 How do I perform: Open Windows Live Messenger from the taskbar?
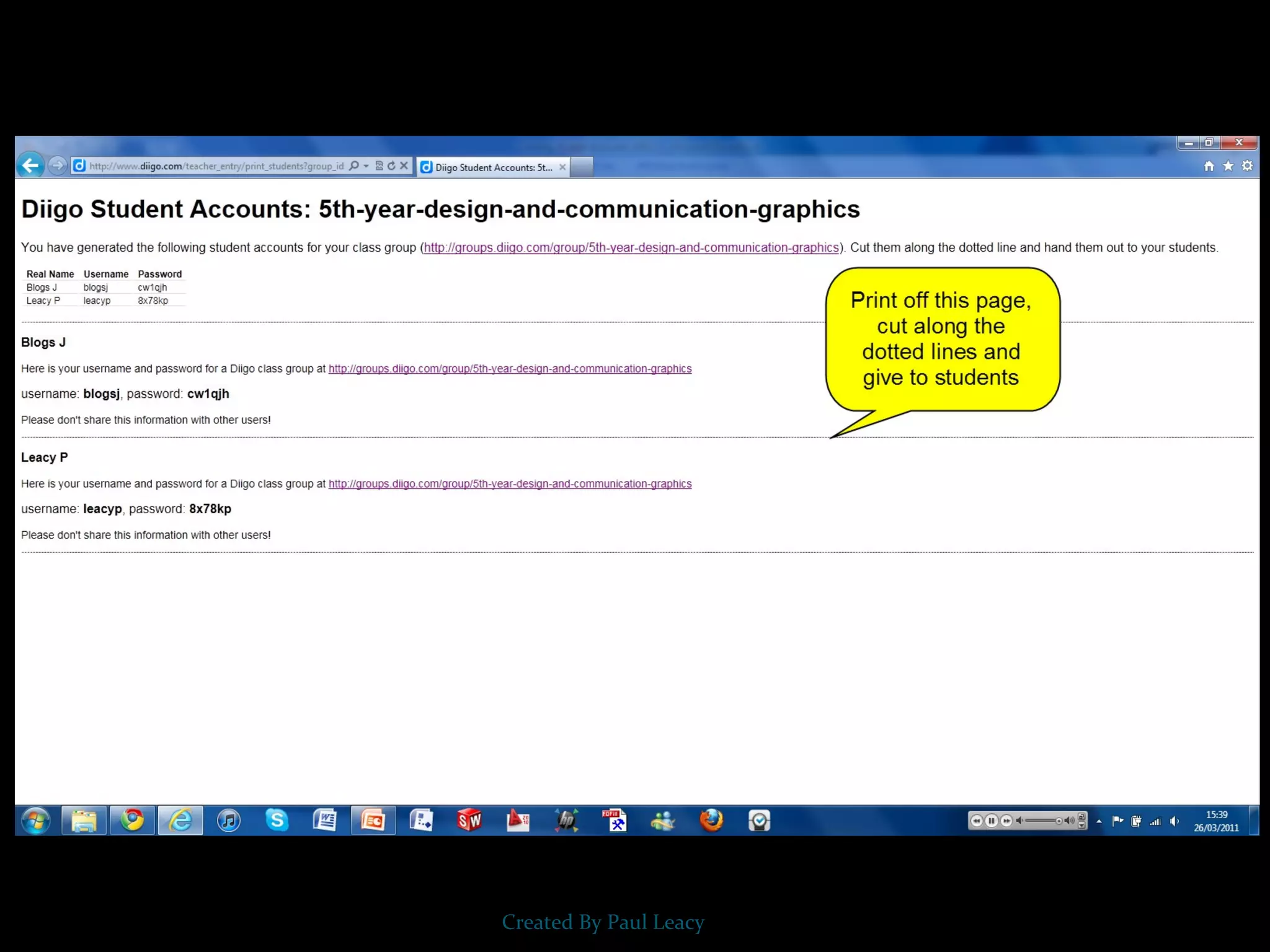[663, 821]
